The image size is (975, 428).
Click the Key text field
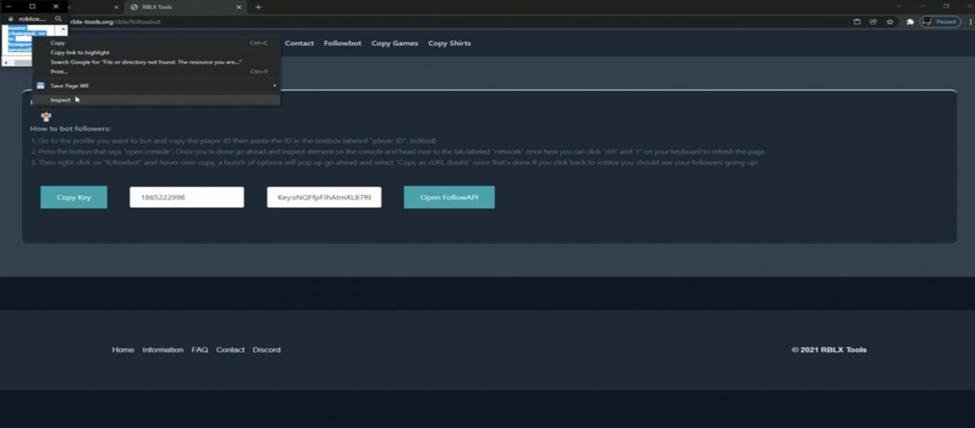point(324,198)
